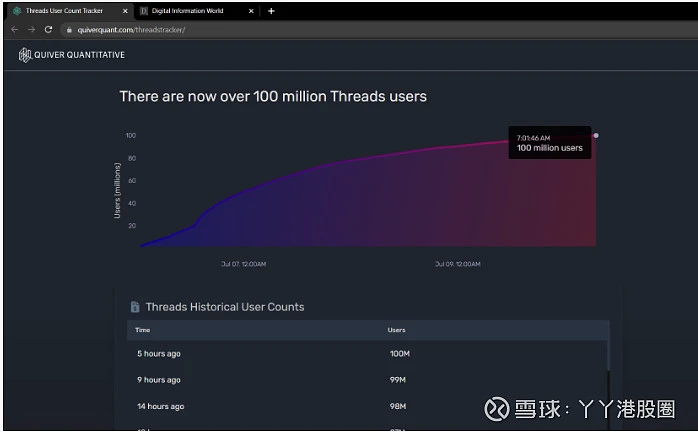Image resolution: width=698 pixels, height=432 pixels.
Task: Close the Digital Information World tab
Action: 251,11
